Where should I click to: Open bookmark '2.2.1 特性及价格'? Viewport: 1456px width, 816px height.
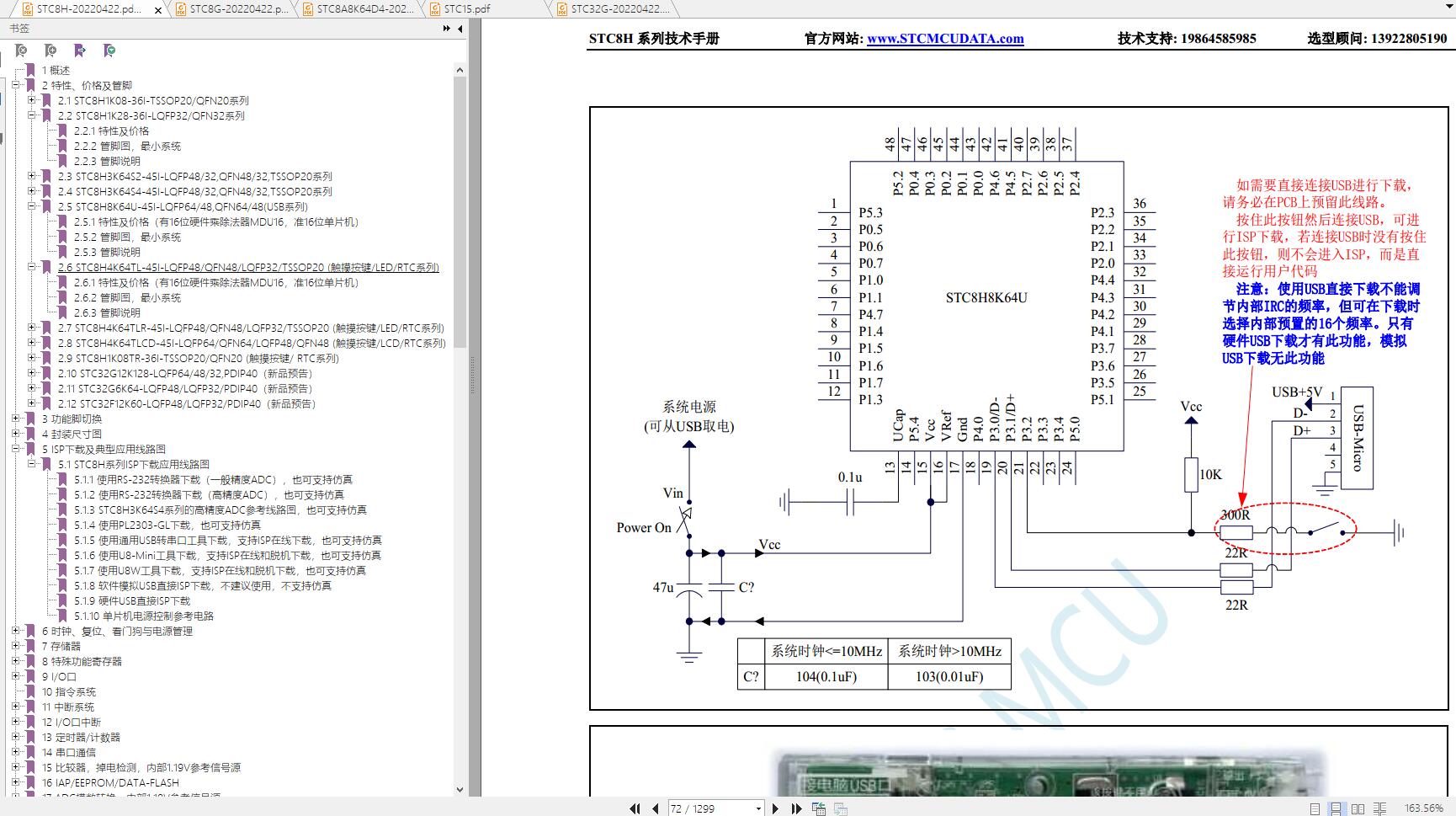pos(111,131)
